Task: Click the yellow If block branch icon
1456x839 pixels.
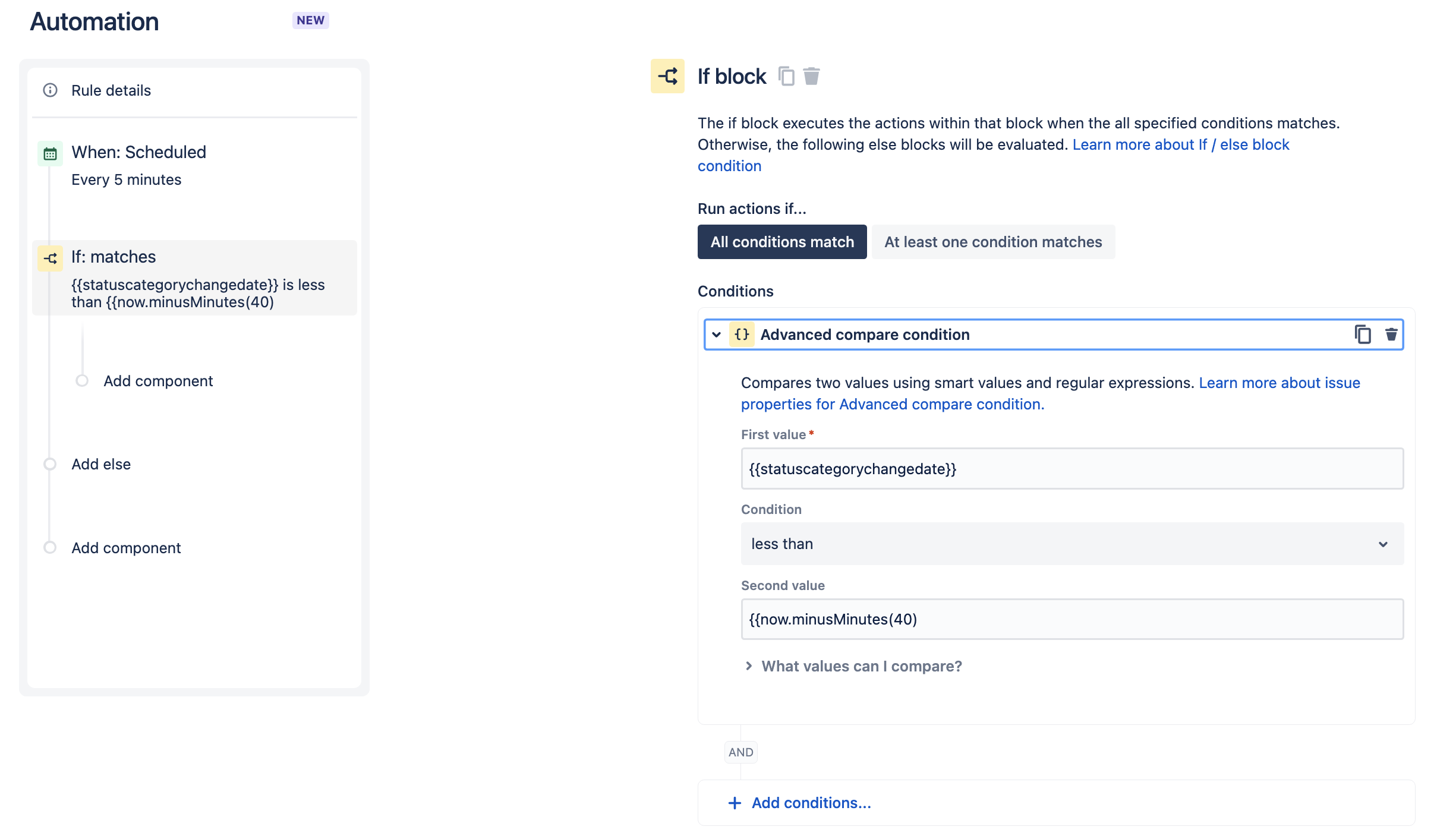Action: point(667,76)
